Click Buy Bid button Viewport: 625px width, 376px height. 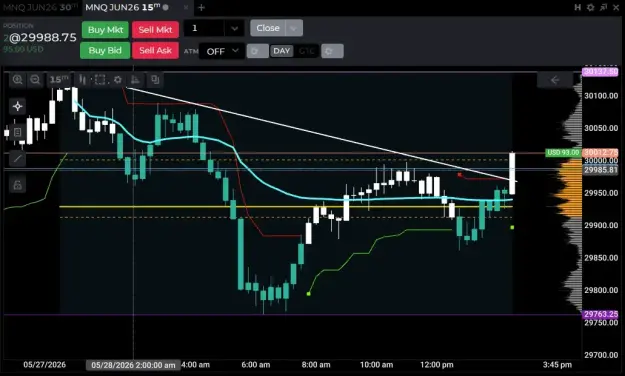pos(105,51)
